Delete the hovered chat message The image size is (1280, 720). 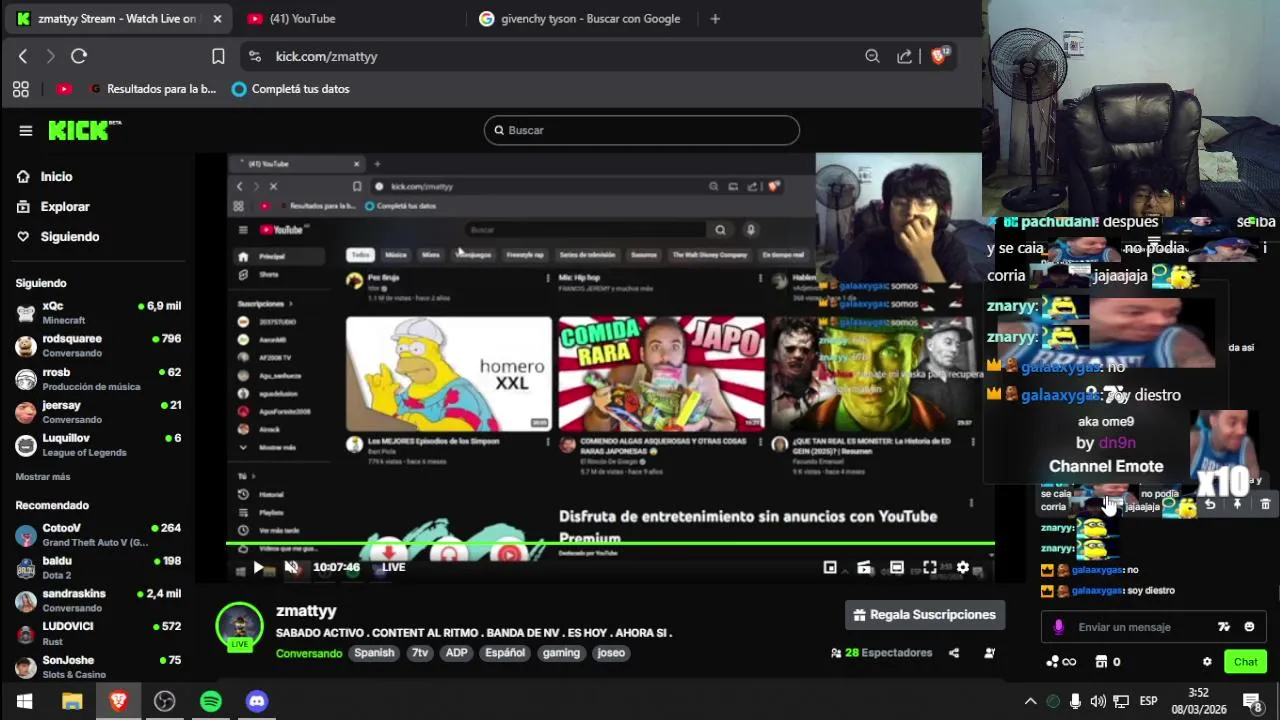[x=1265, y=505]
